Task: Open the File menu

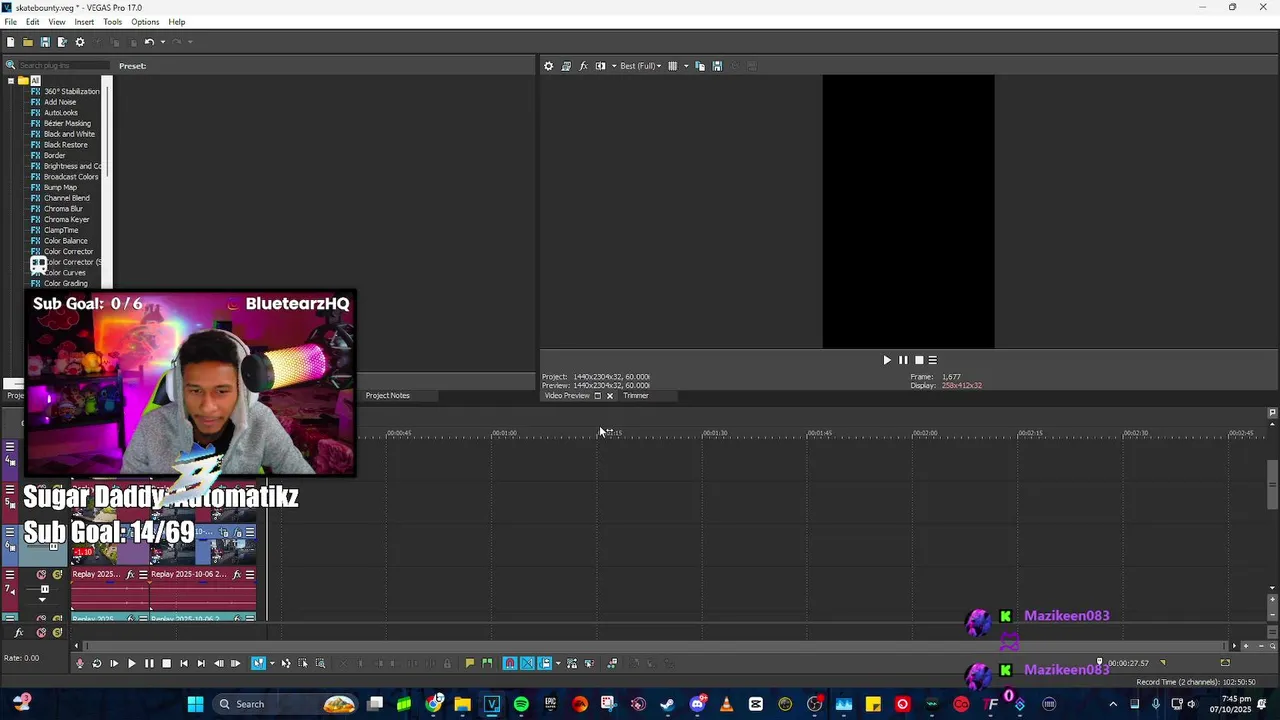Action: 10,22
